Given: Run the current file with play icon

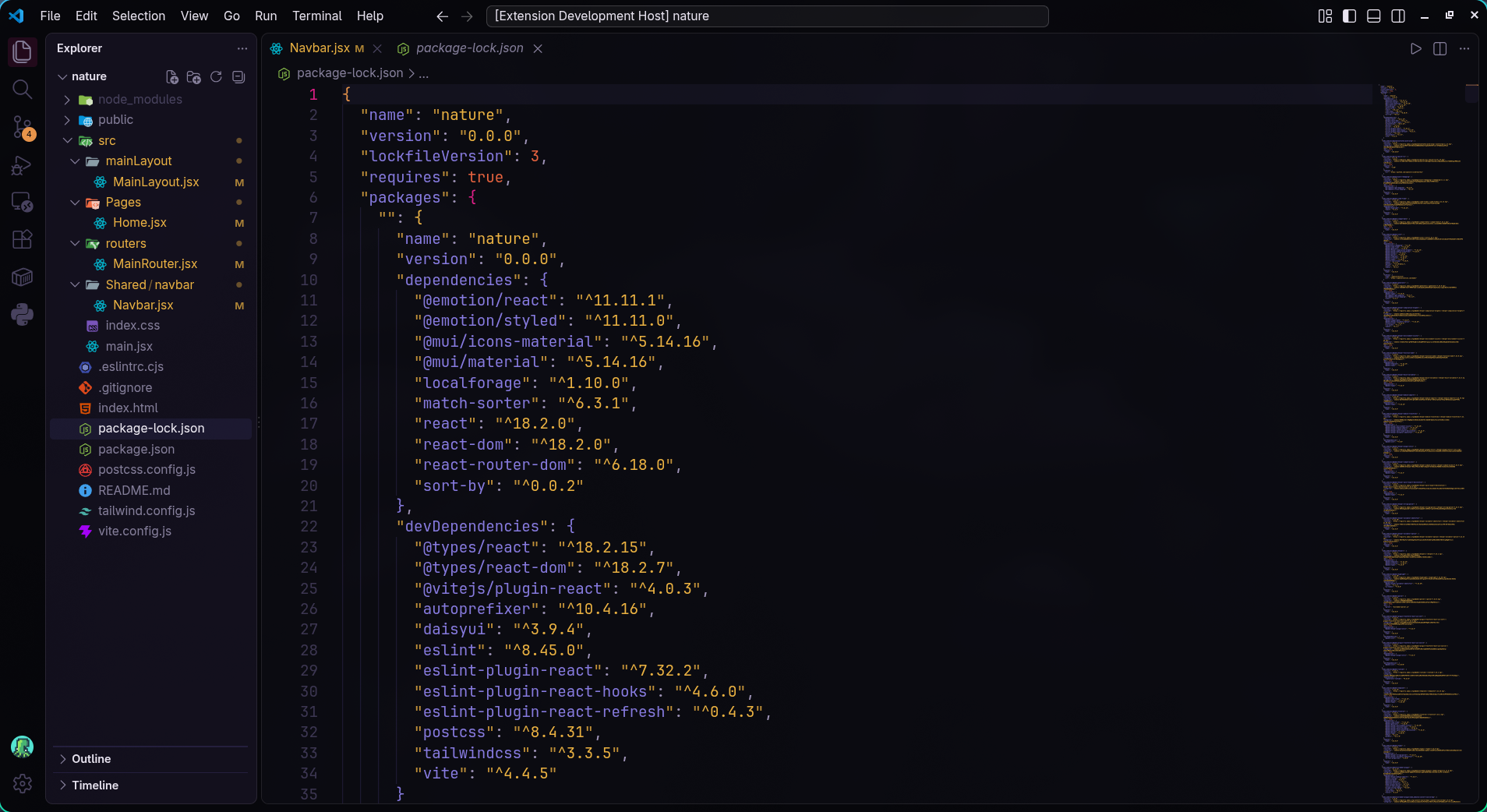Looking at the screenshot, I should point(1416,48).
